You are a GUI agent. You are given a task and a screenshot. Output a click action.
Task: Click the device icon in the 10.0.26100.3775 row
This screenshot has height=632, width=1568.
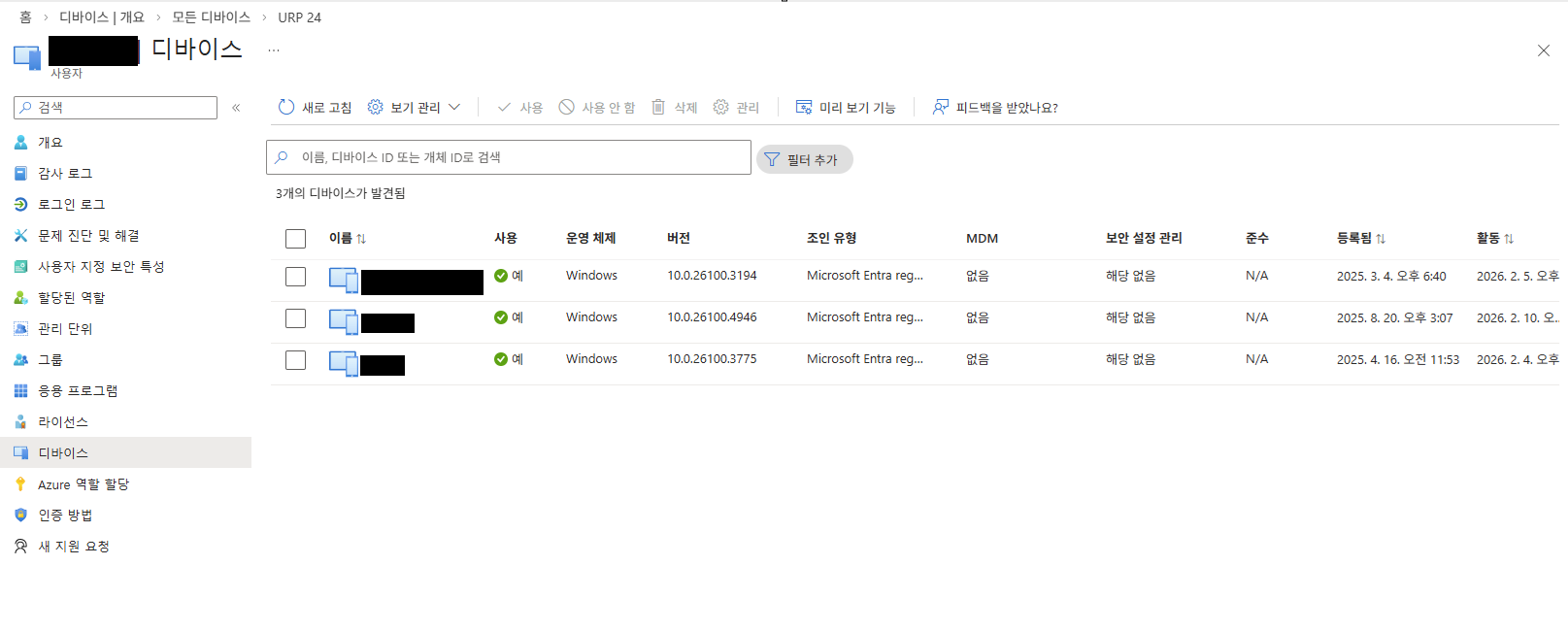pos(344,363)
